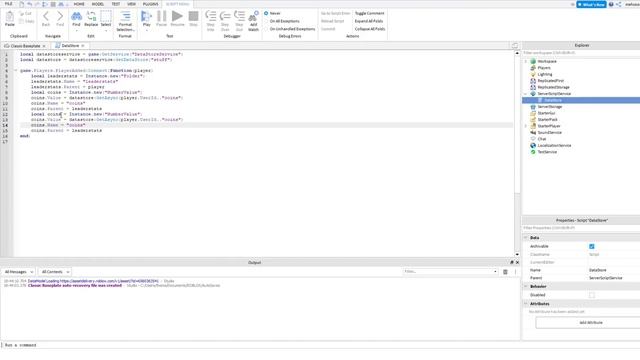
Task: Click the Toggle Comment action
Action: [x=369, y=13]
